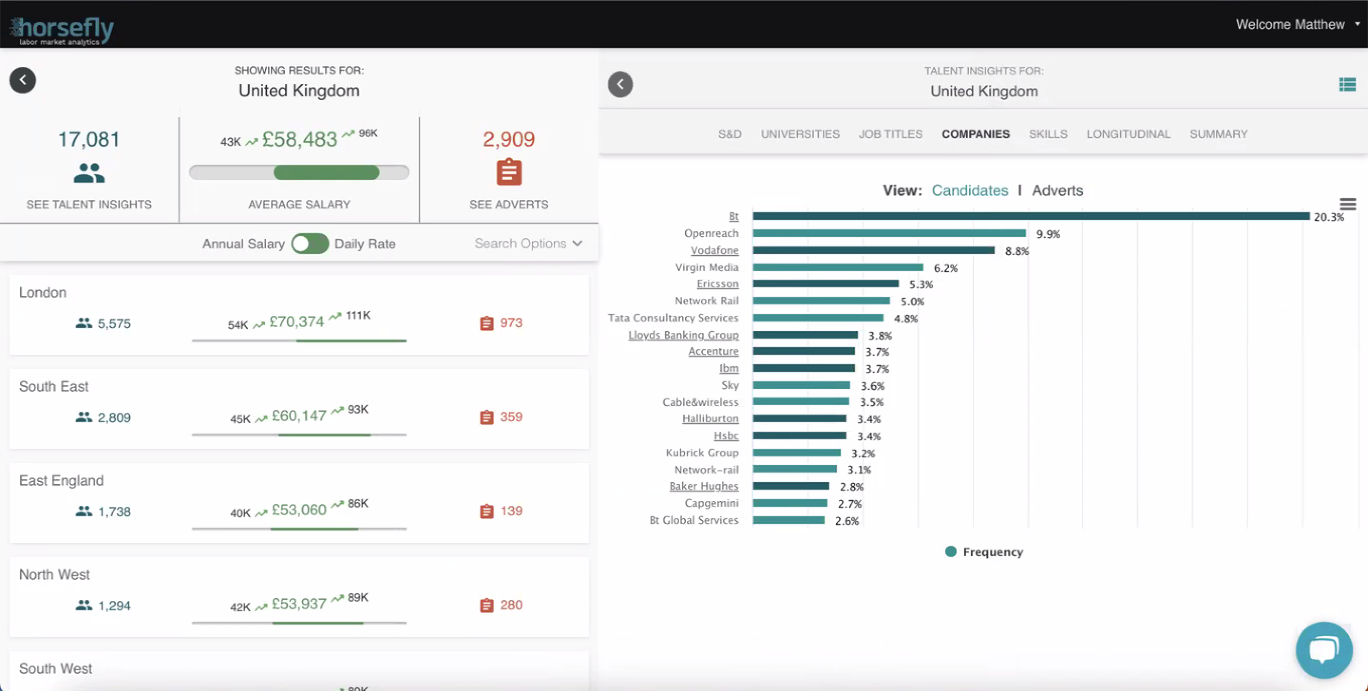Switch to the Job Titles tab
Viewport: 1368px width, 691px height.
click(891, 134)
